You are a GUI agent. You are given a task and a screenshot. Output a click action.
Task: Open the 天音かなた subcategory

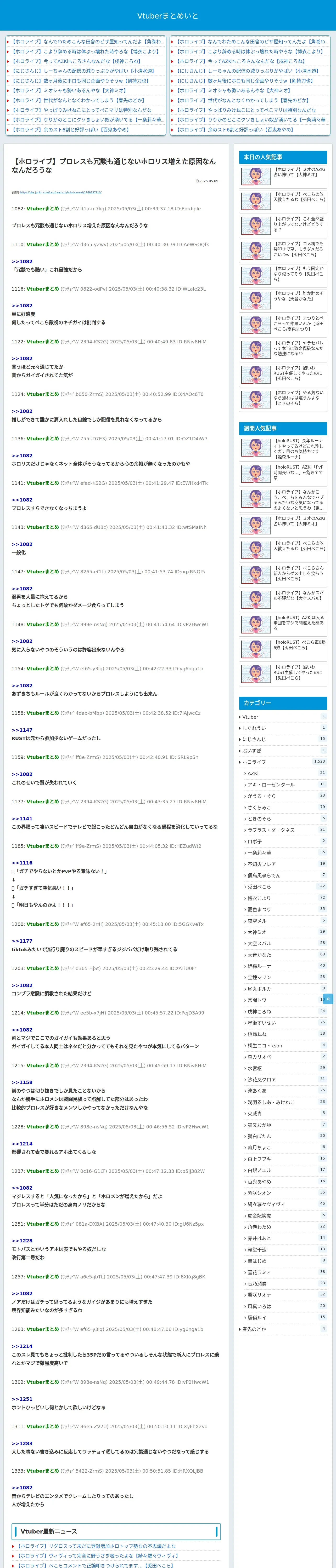tap(285, 955)
